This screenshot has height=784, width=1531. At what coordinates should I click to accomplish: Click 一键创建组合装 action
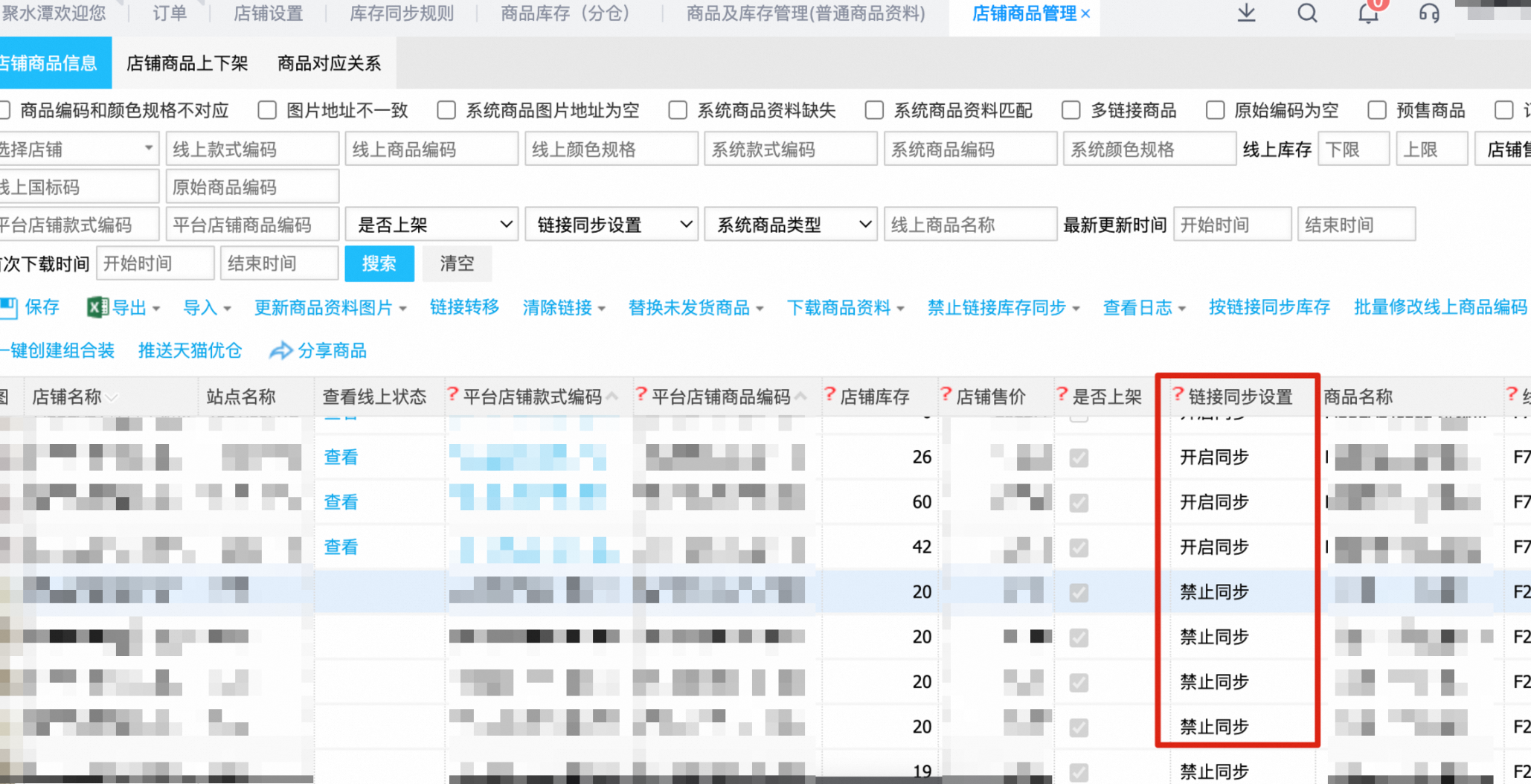coord(57,350)
